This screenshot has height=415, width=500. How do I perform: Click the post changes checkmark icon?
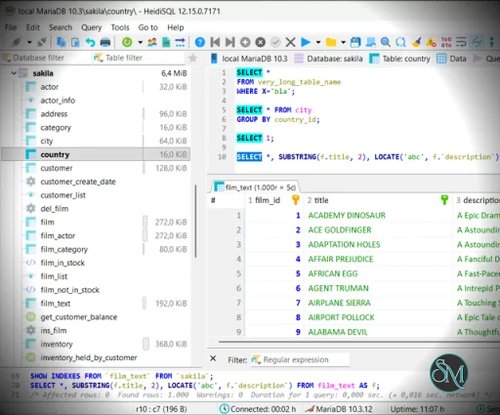coord(275,42)
